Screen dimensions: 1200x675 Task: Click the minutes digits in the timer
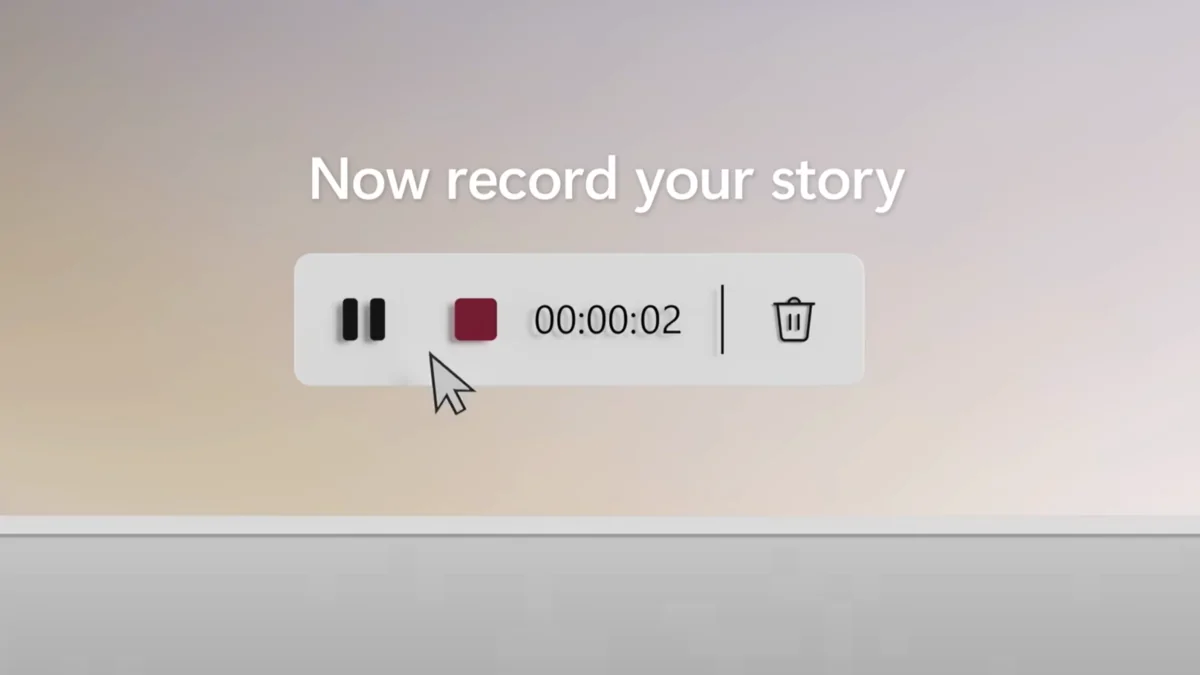coord(608,320)
